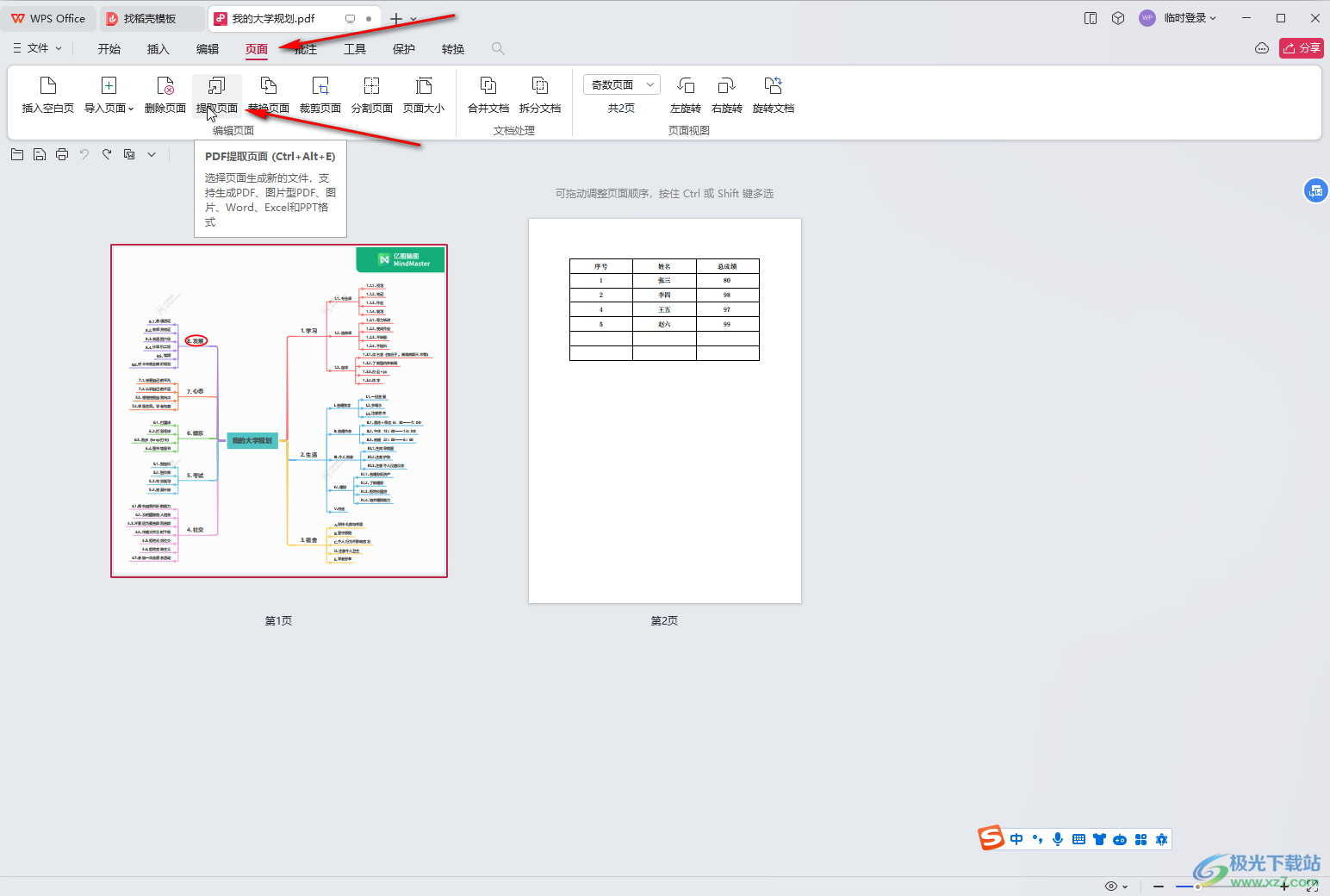Open the odd pages (奇数页面) dropdown
The height and width of the screenshot is (896, 1330).
(622, 84)
